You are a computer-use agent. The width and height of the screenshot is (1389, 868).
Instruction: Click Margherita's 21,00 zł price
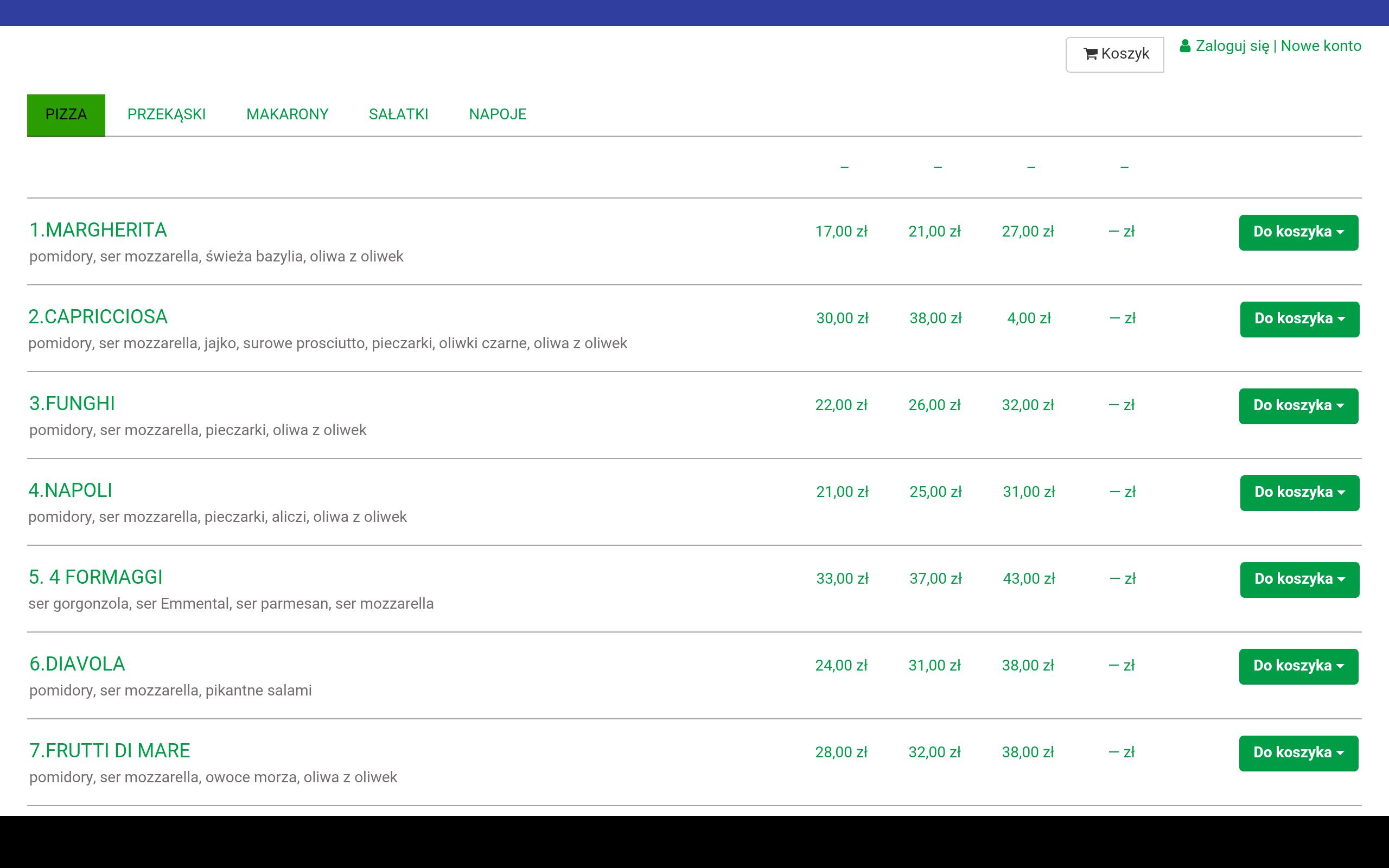(934, 231)
